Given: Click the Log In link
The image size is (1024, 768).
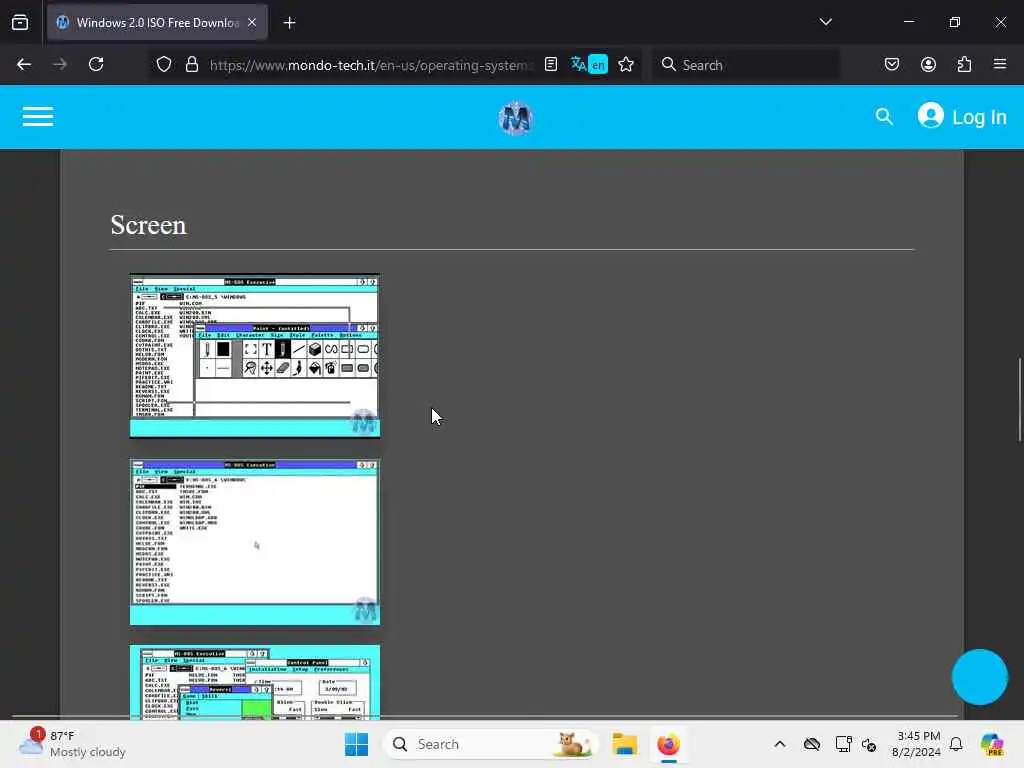Looking at the screenshot, I should [962, 117].
